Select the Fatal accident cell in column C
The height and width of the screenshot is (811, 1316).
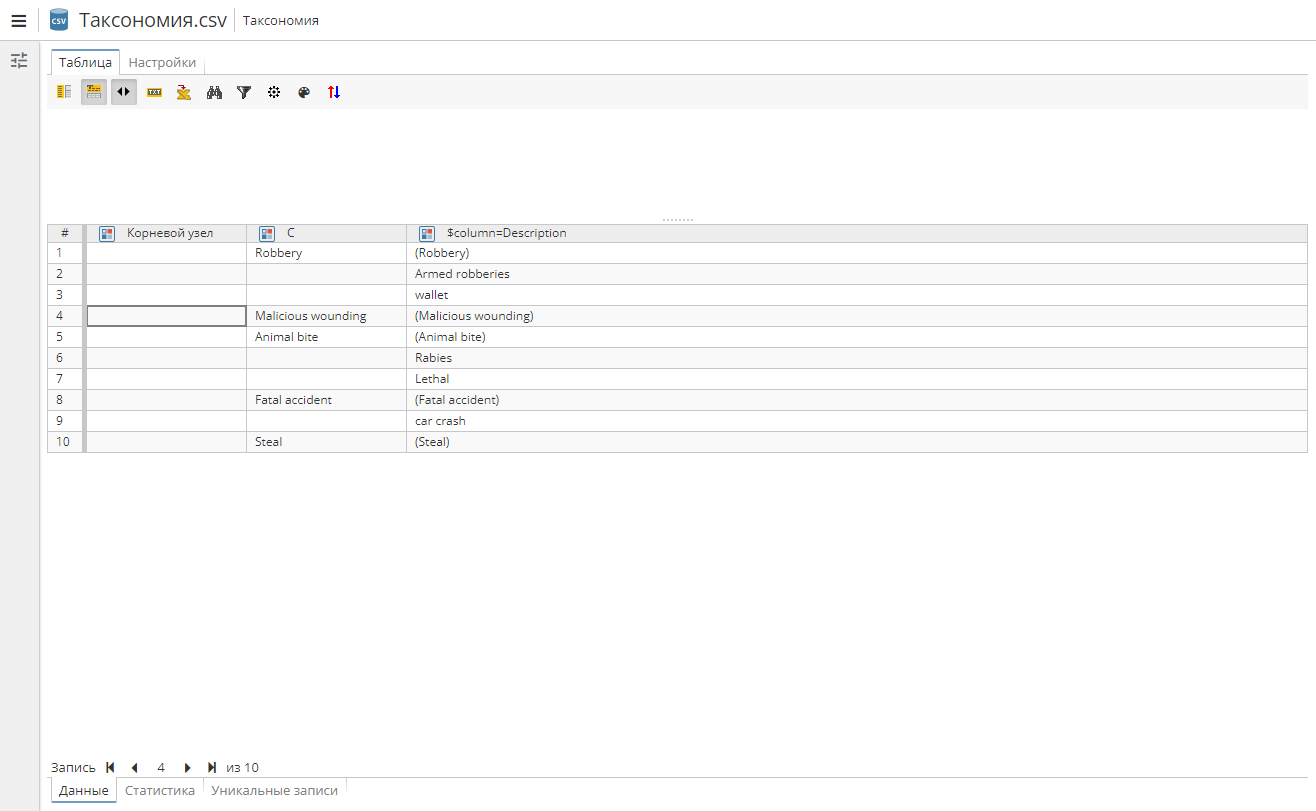point(327,400)
